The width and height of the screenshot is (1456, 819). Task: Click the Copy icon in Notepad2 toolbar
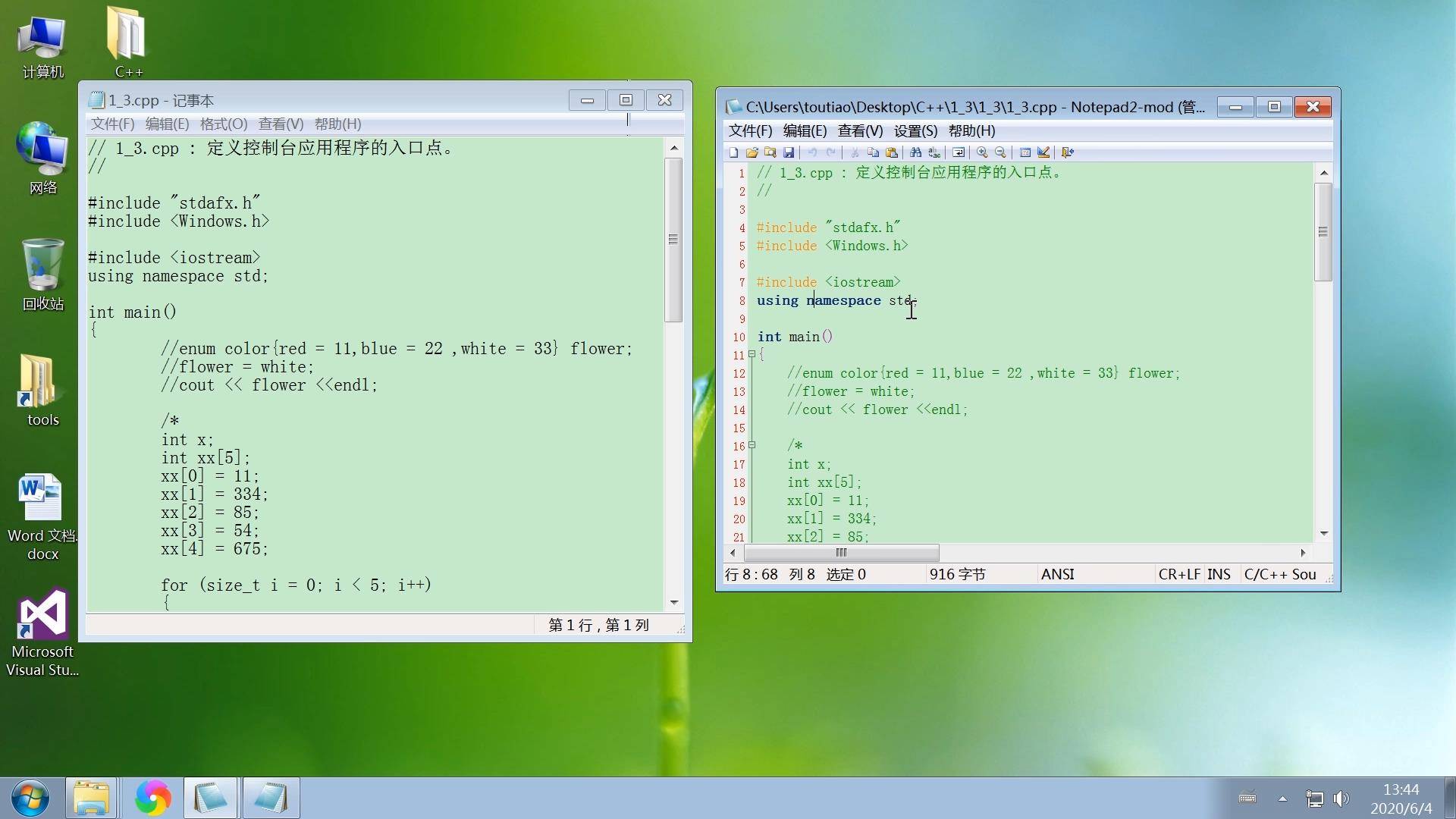click(874, 152)
